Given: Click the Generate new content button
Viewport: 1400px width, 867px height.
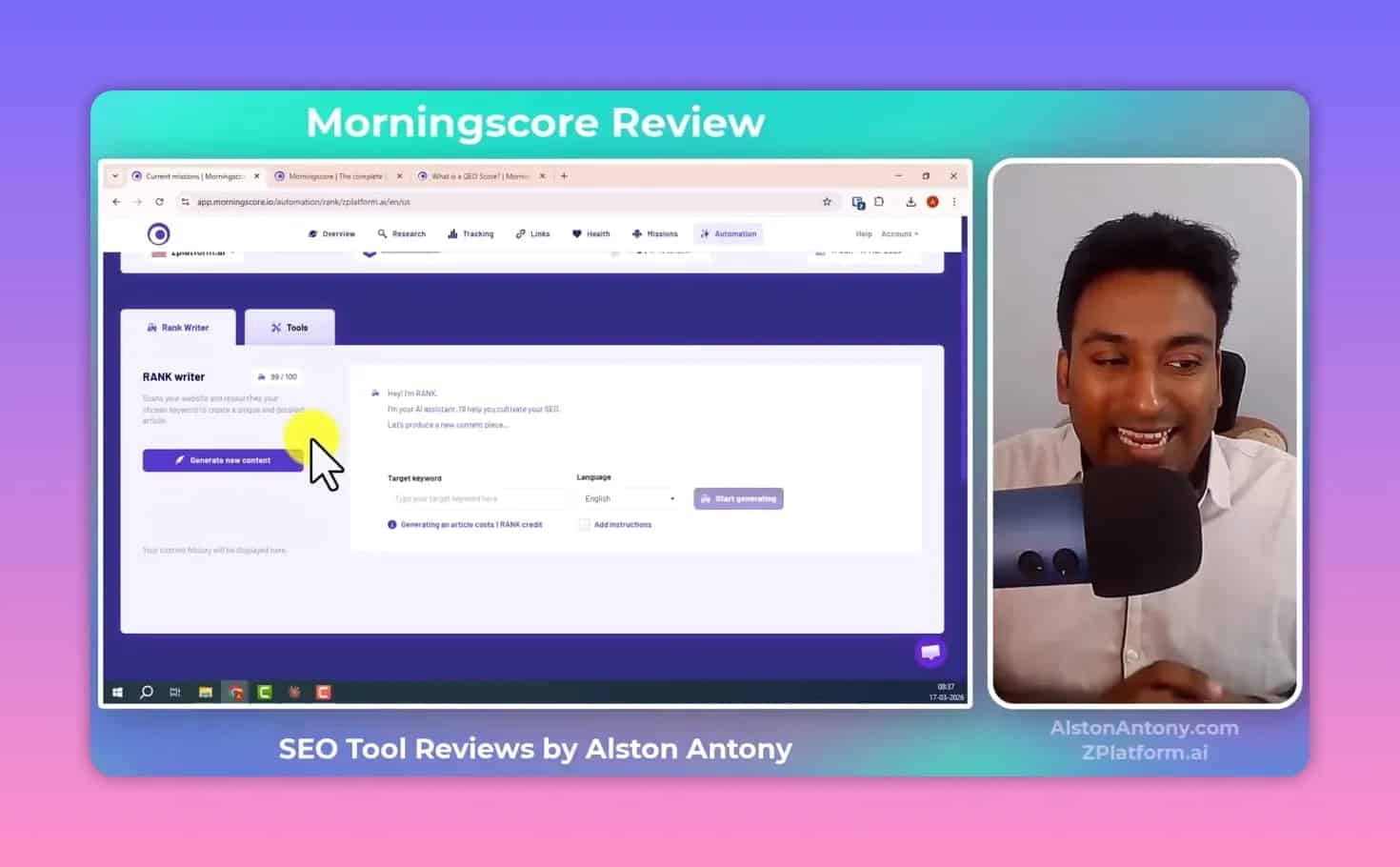Looking at the screenshot, I should coord(222,460).
